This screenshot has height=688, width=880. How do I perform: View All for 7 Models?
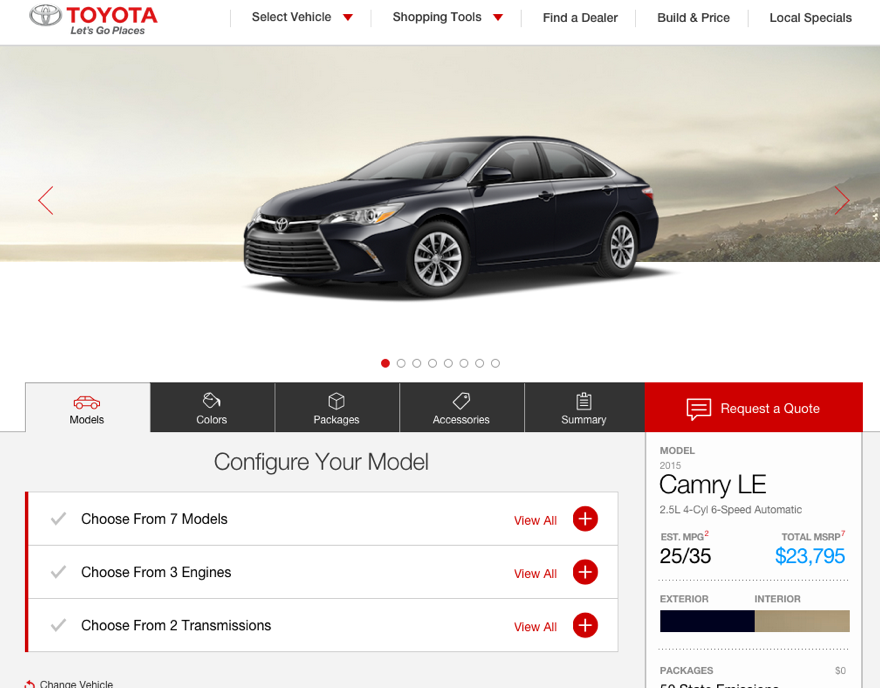[x=535, y=520]
